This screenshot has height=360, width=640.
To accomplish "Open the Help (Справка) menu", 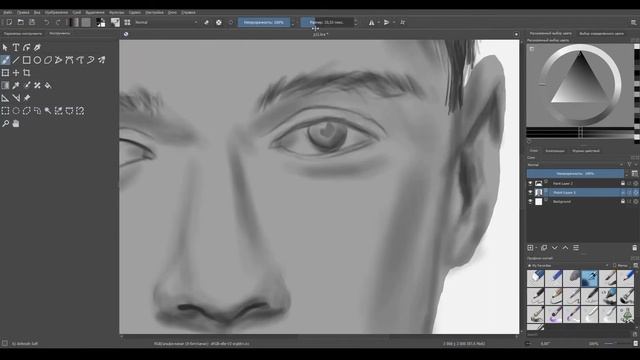I will [188, 13].
